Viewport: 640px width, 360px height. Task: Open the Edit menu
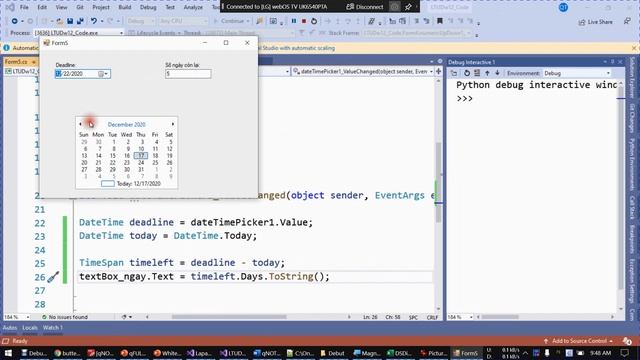click(x=42, y=7)
